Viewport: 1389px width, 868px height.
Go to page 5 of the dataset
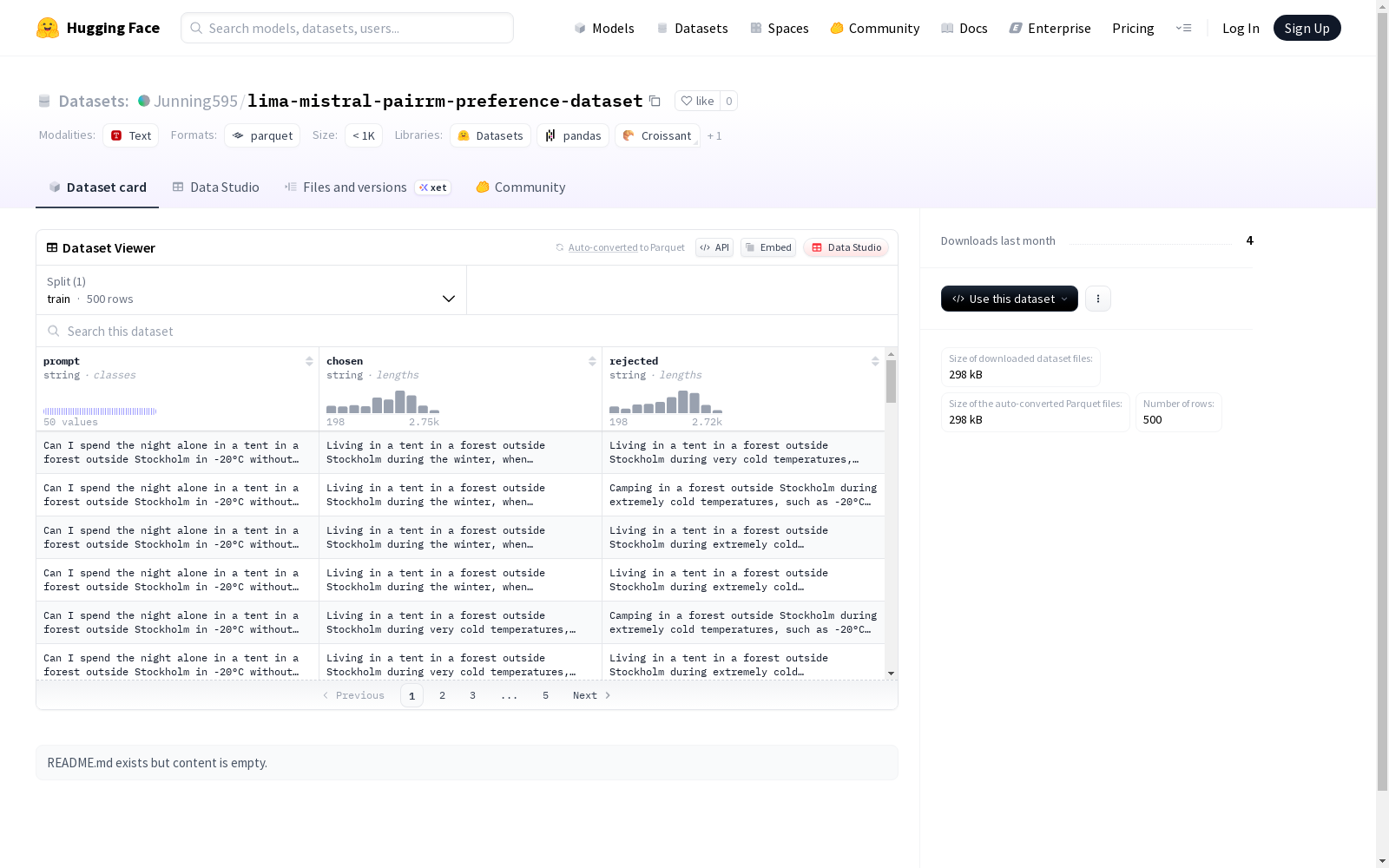tap(545, 695)
